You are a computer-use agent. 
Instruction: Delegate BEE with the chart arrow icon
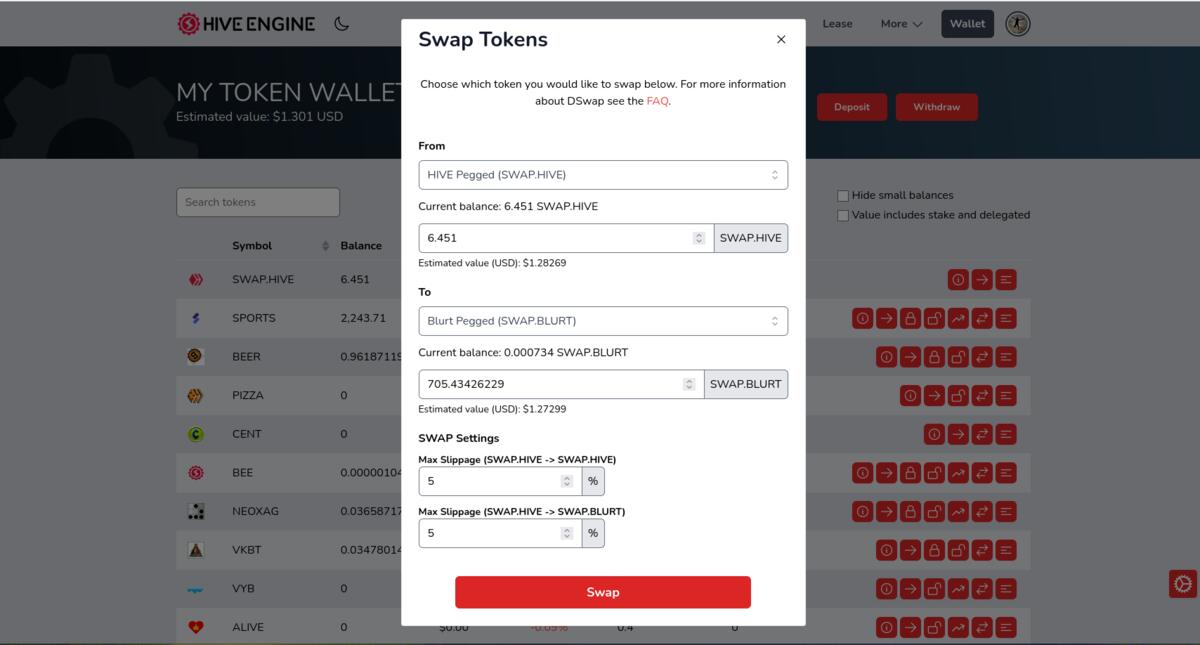[958, 473]
